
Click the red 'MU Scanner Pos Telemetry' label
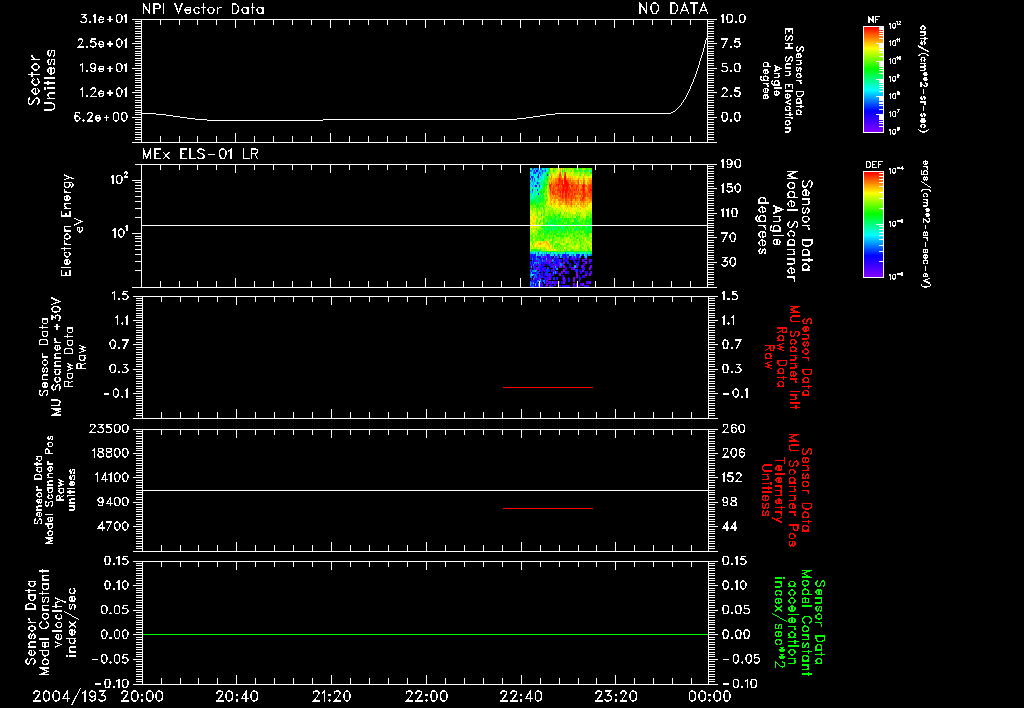click(x=786, y=490)
